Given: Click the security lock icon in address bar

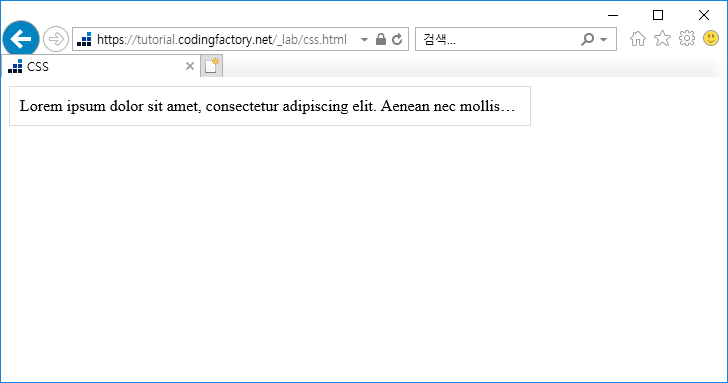Looking at the screenshot, I should point(381,39).
